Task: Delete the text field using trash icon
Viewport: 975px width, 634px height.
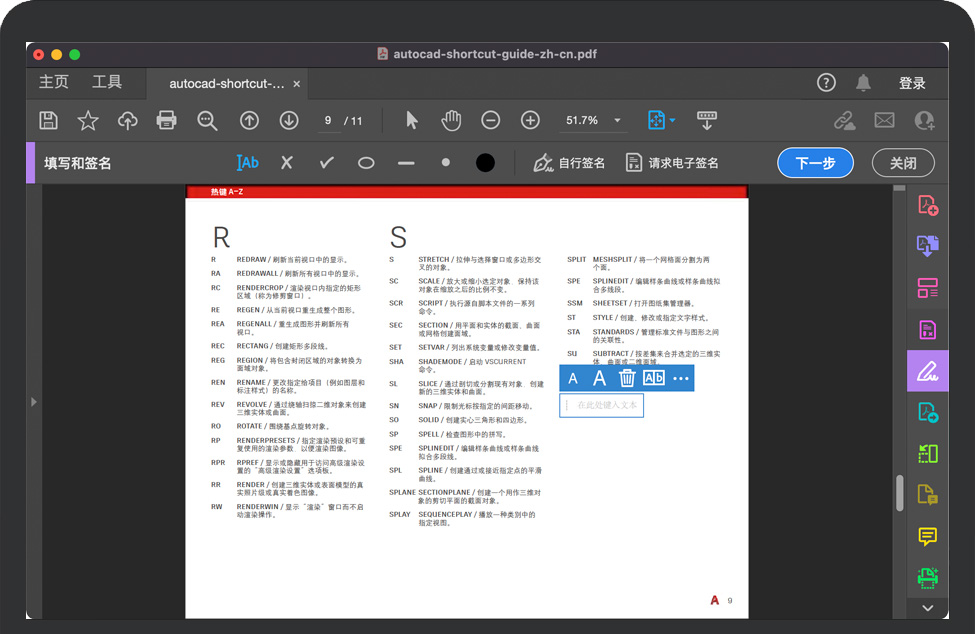Action: 627,378
